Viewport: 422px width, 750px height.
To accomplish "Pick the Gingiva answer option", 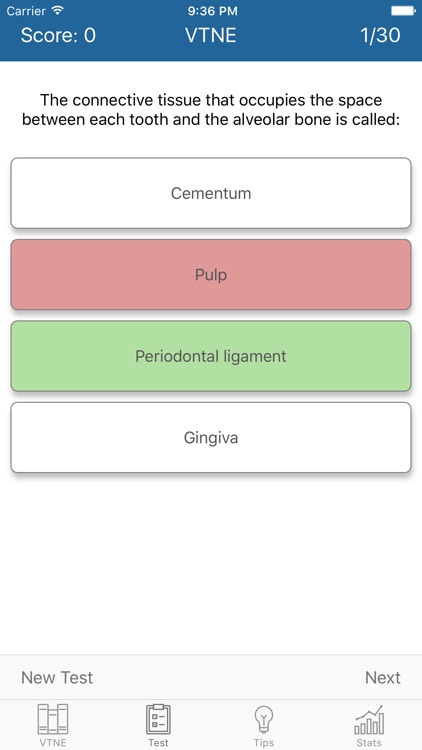I will pyautogui.click(x=211, y=438).
